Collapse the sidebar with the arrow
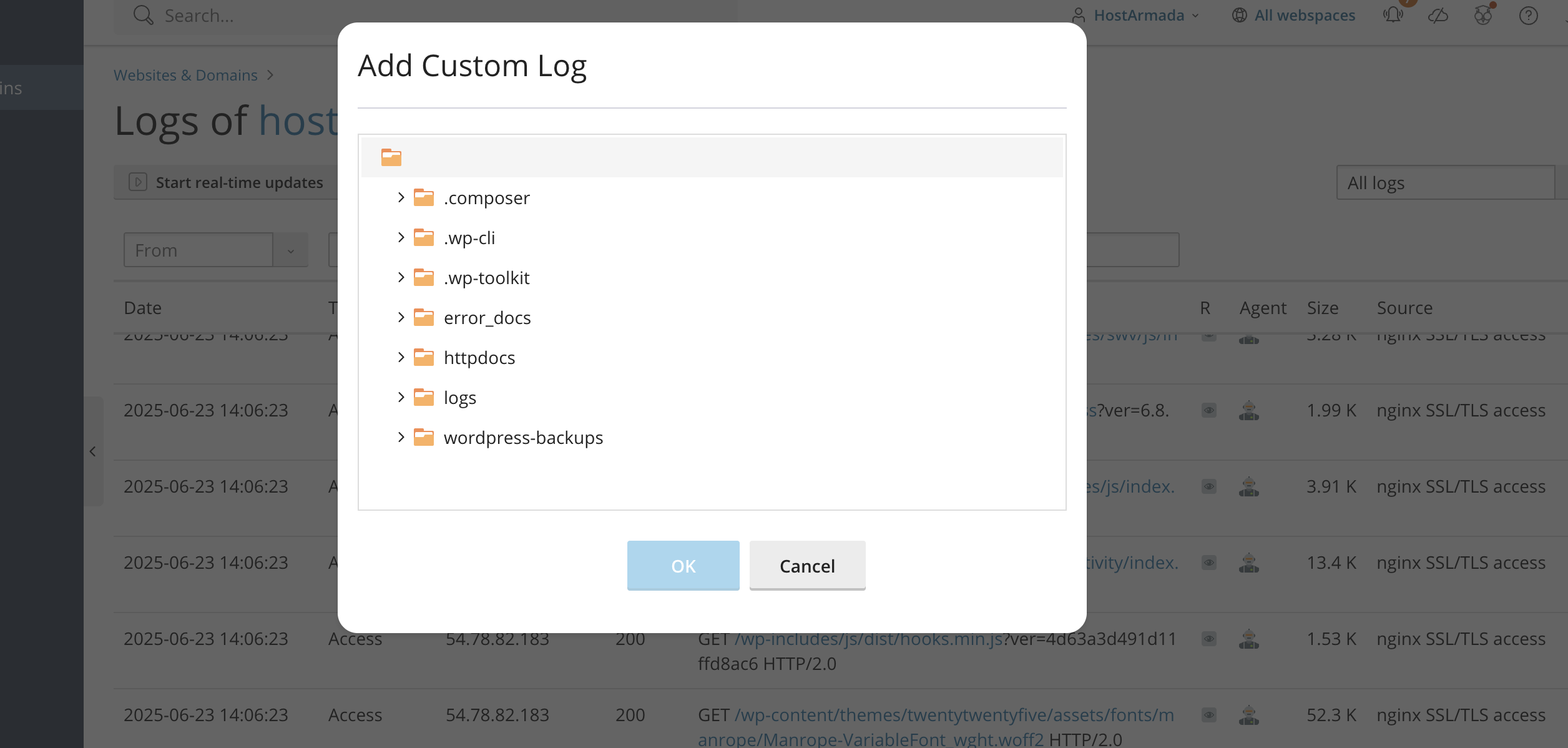The image size is (1568, 748). click(93, 451)
